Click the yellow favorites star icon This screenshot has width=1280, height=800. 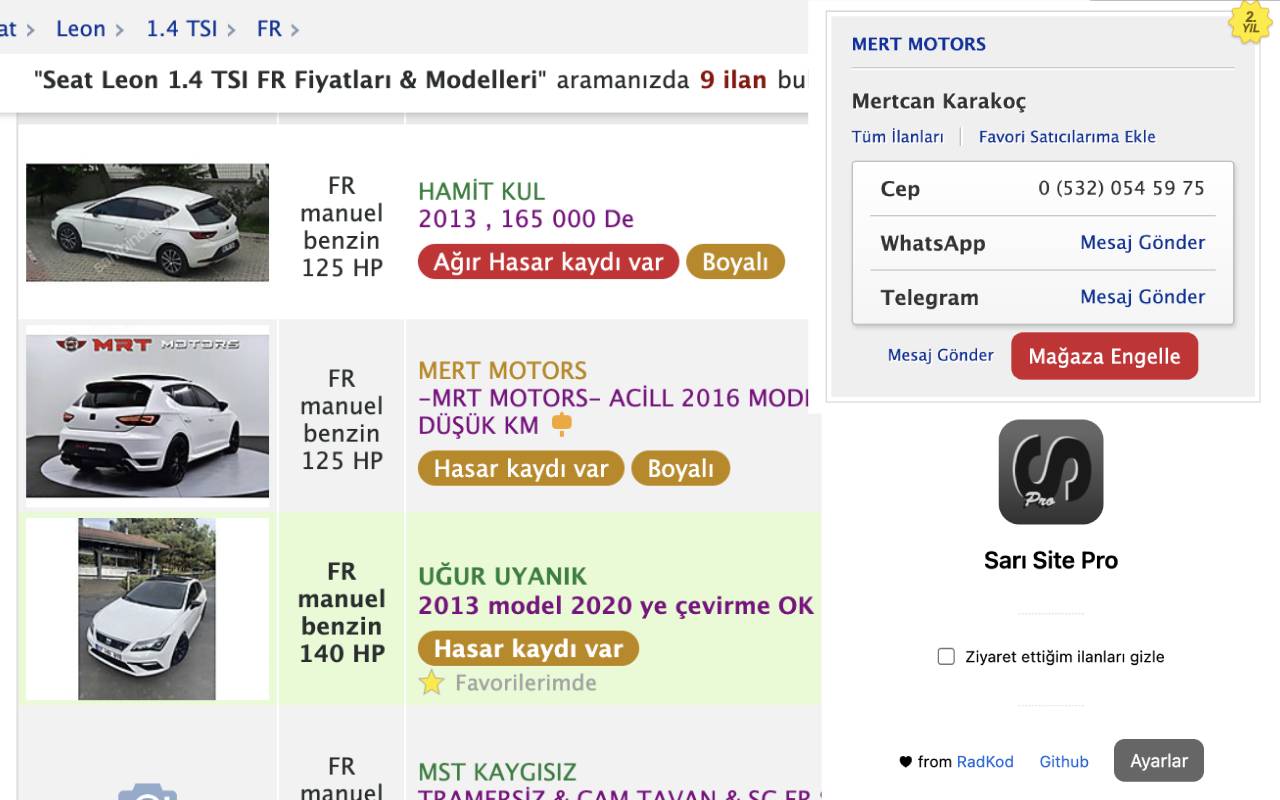pos(431,683)
